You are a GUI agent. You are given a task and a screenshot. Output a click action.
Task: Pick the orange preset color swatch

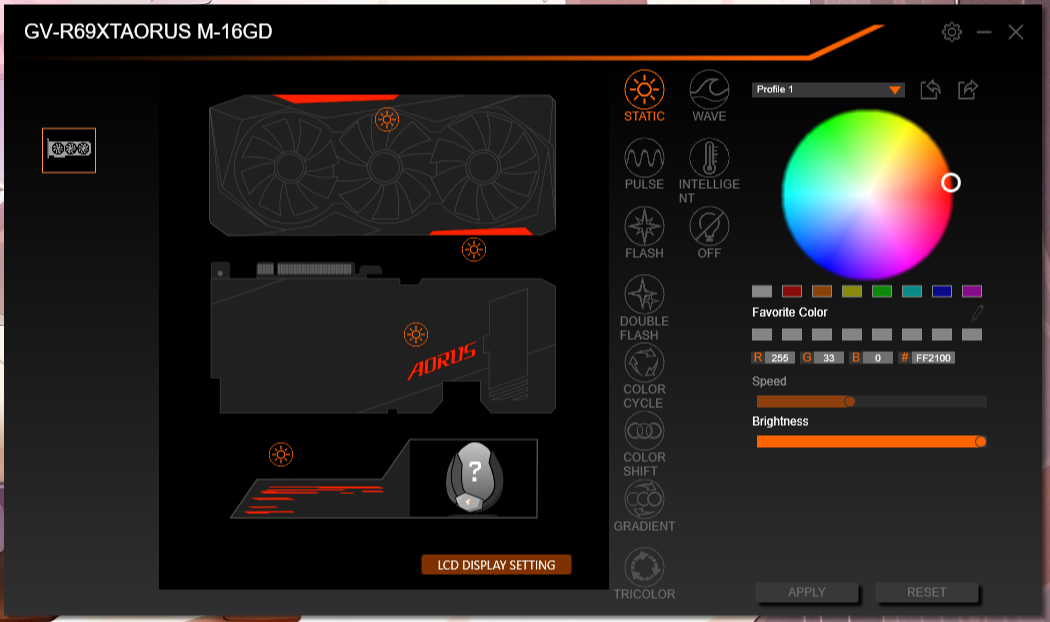coord(822,291)
